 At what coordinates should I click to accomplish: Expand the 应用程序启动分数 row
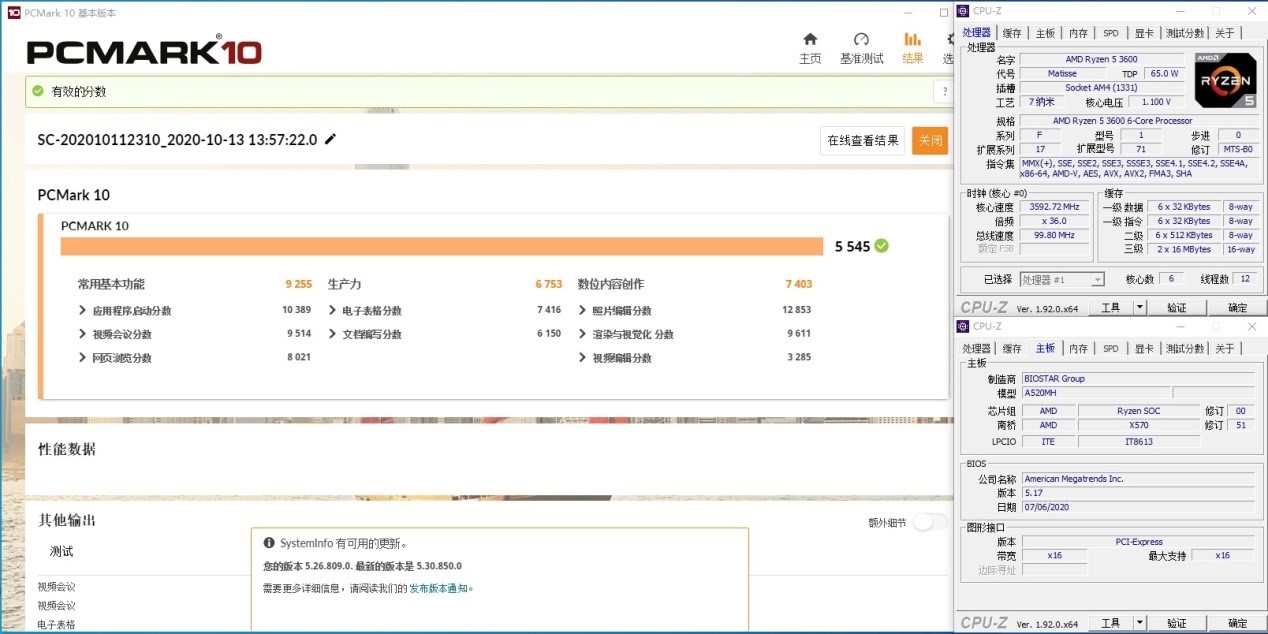click(82, 310)
